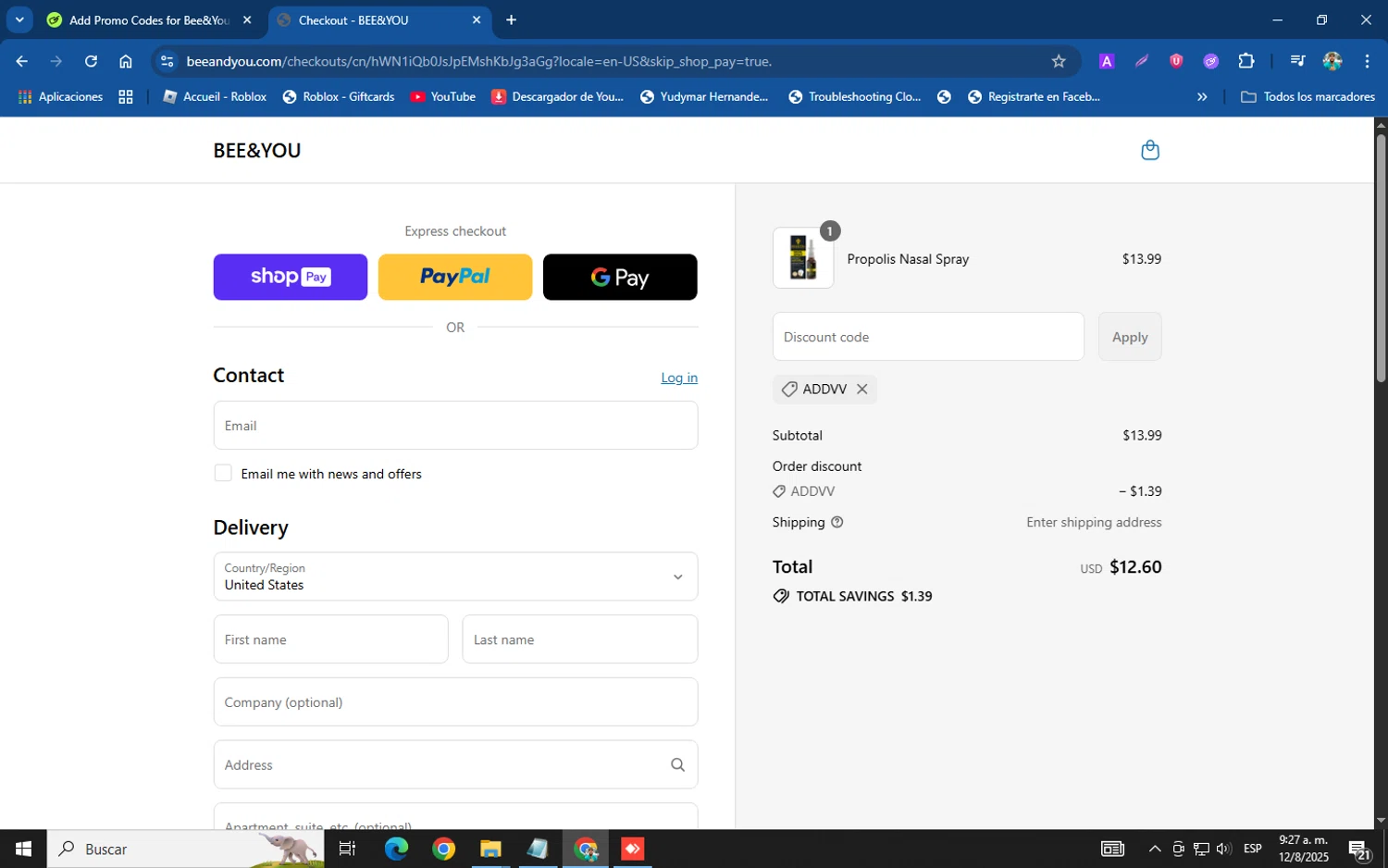Open the shopping bag cart icon
This screenshot has height=868, width=1388.
coord(1150,150)
